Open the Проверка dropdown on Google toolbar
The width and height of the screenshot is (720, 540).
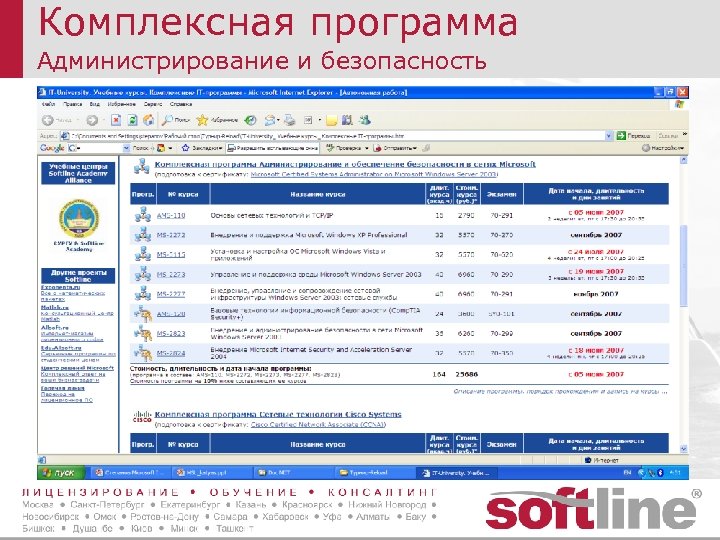(x=347, y=148)
